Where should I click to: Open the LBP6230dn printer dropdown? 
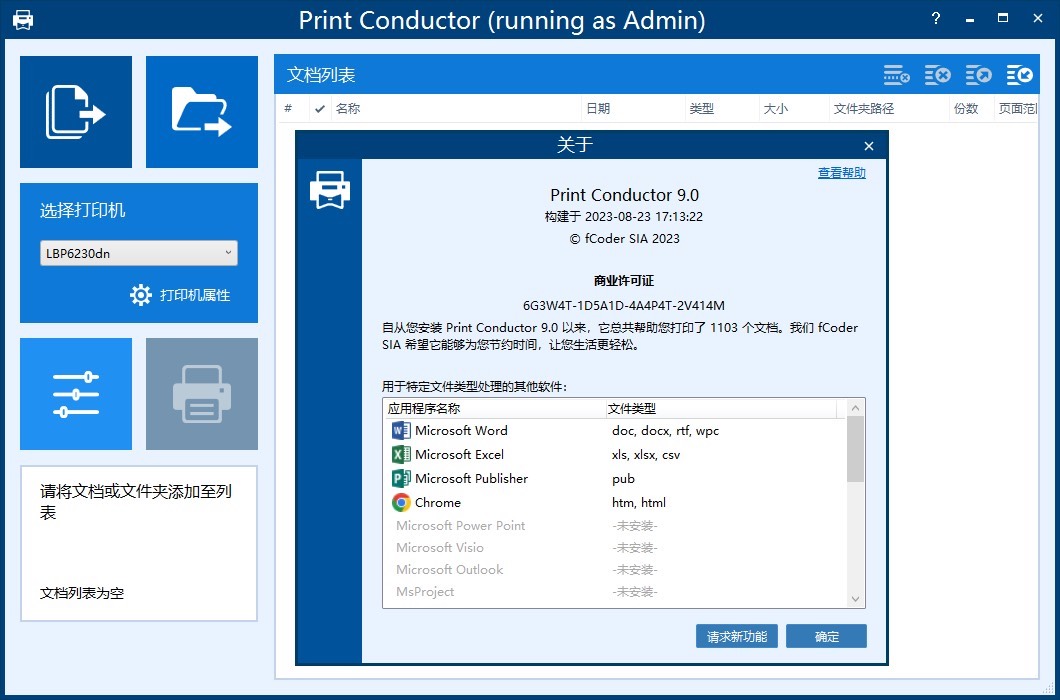click(139, 253)
